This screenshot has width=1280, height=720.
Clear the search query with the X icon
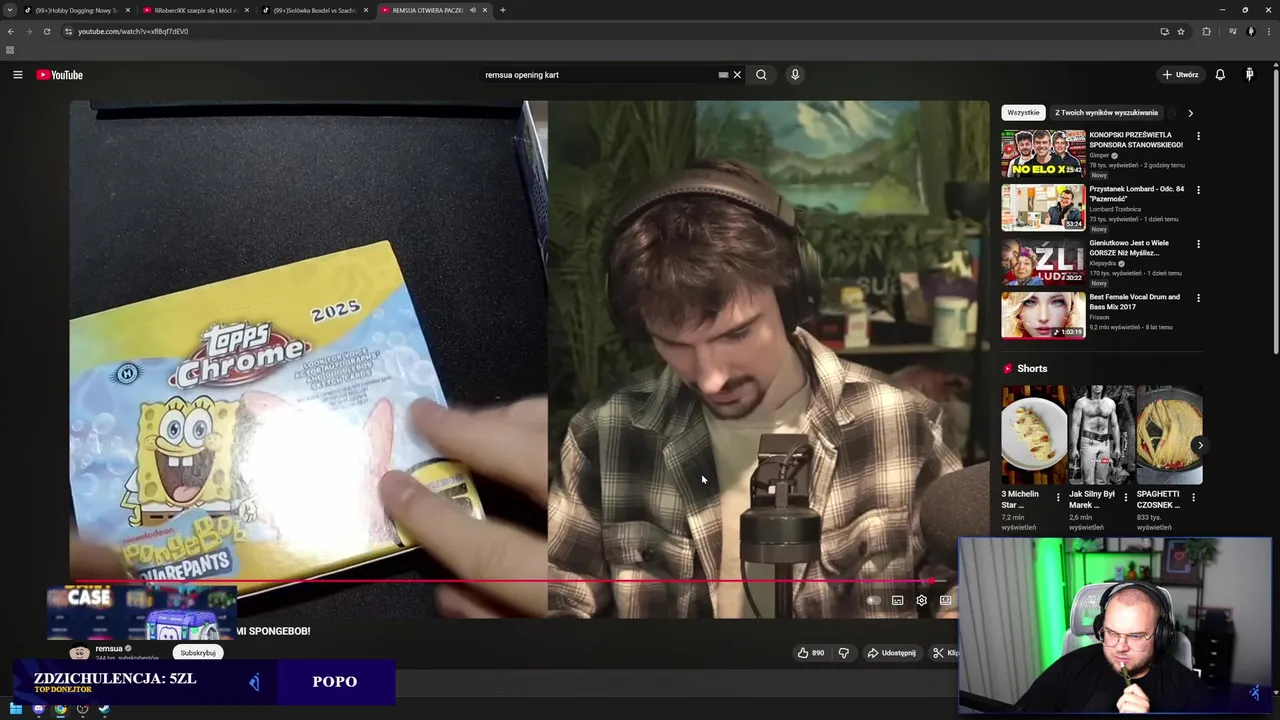pos(737,75)
